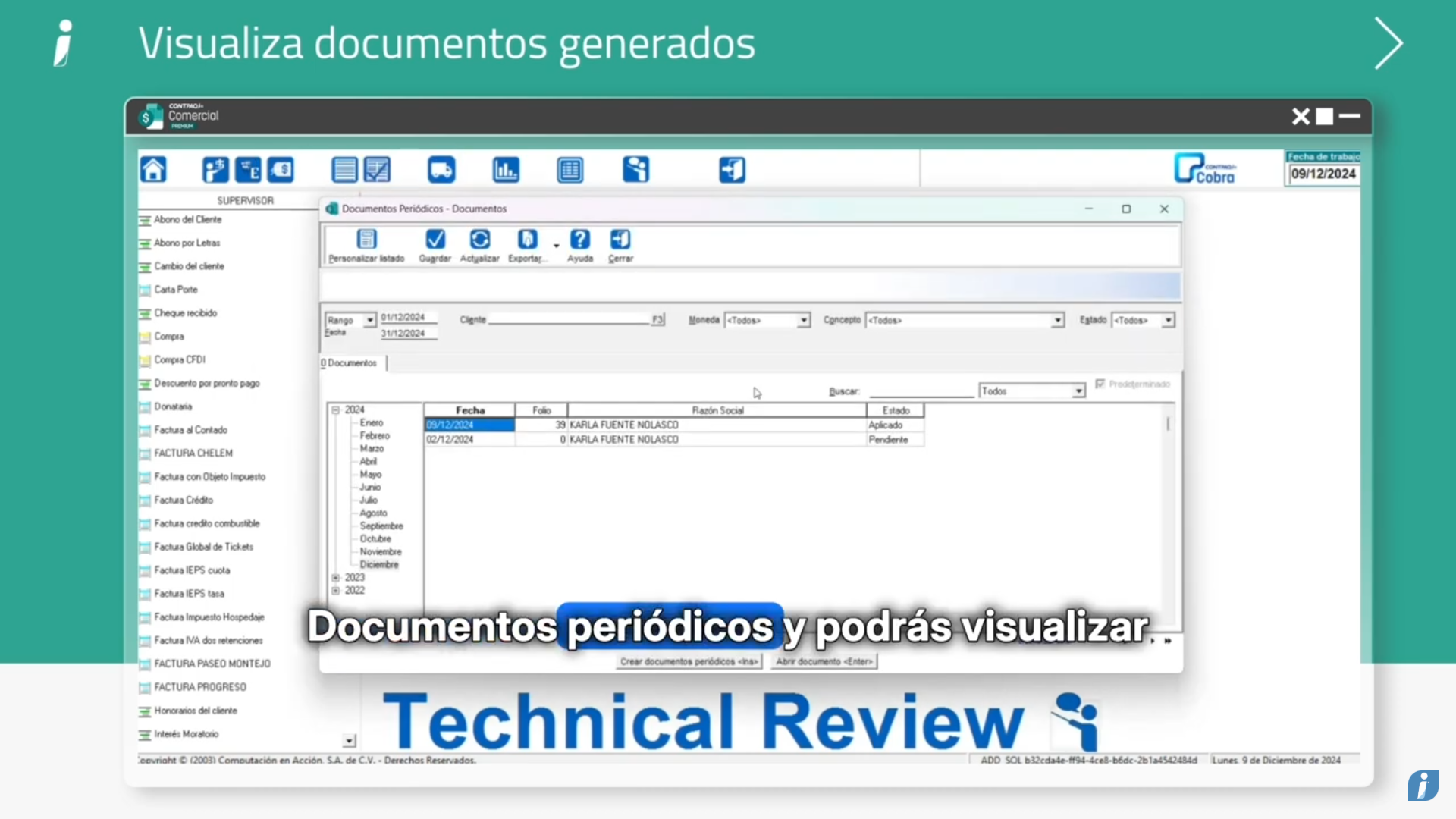Expand the 2023 tree node
Image resolution: width=1456 pixels, height=819 pixels.
336,577
